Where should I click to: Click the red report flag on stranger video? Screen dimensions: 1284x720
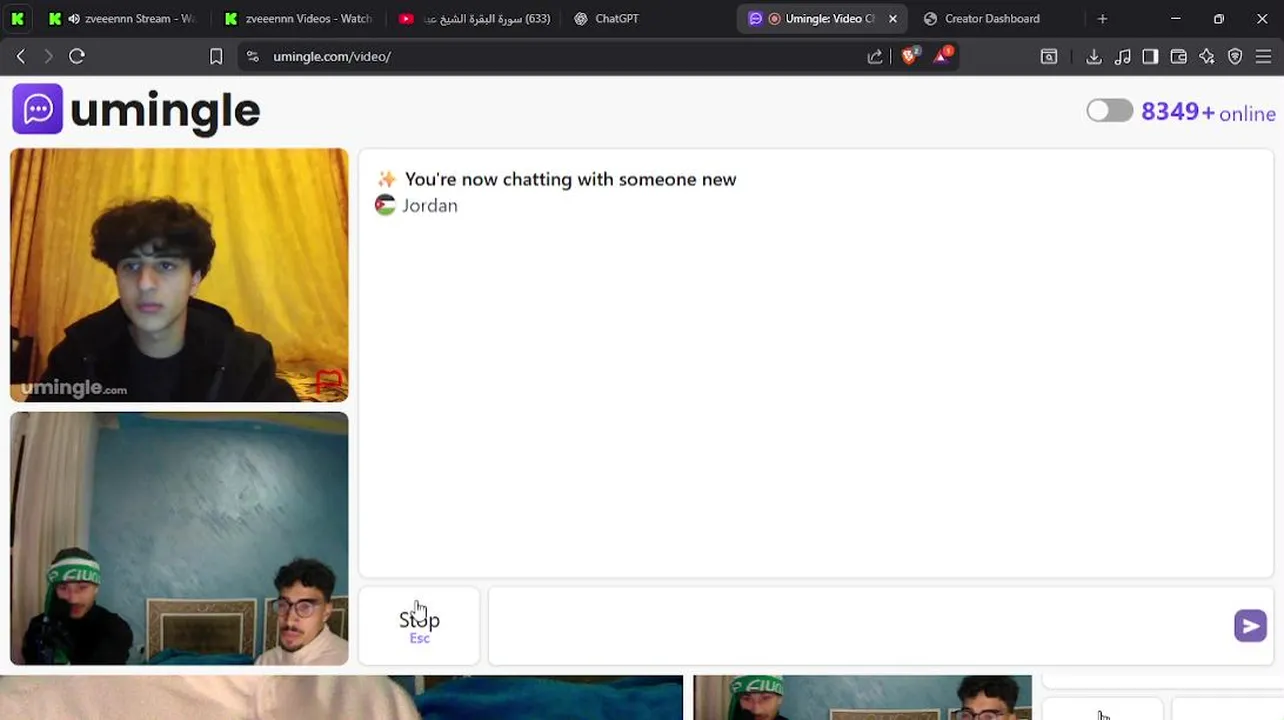[x=329, y=381]
